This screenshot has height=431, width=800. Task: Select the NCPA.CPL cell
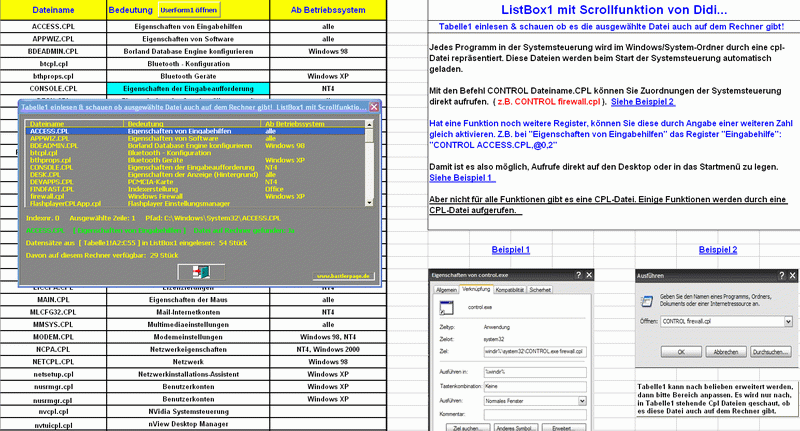coord(53,349)
